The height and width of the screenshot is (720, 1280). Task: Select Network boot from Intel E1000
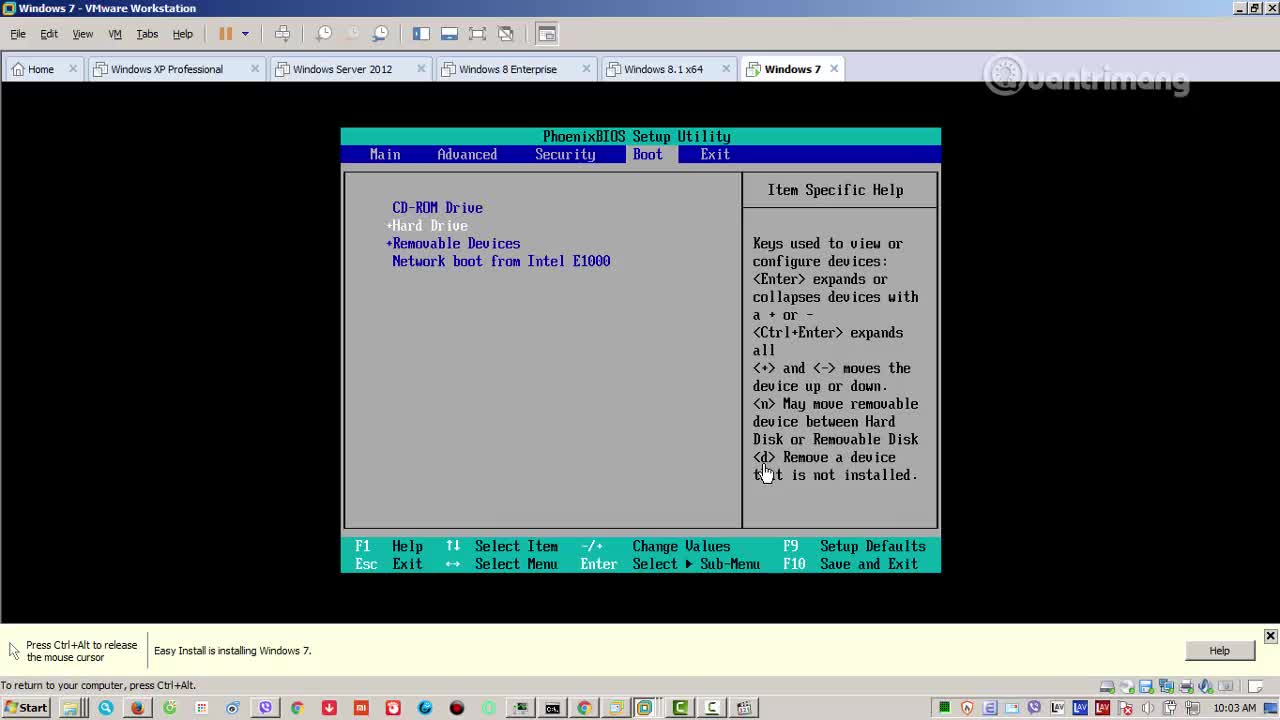(501, 262)
